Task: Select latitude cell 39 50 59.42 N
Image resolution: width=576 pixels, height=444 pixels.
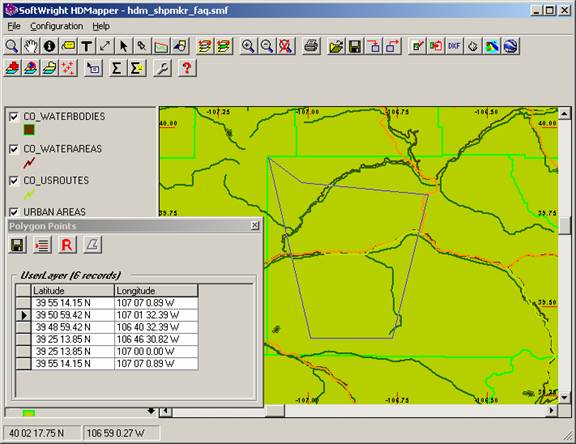Action: tap(73, 315)
